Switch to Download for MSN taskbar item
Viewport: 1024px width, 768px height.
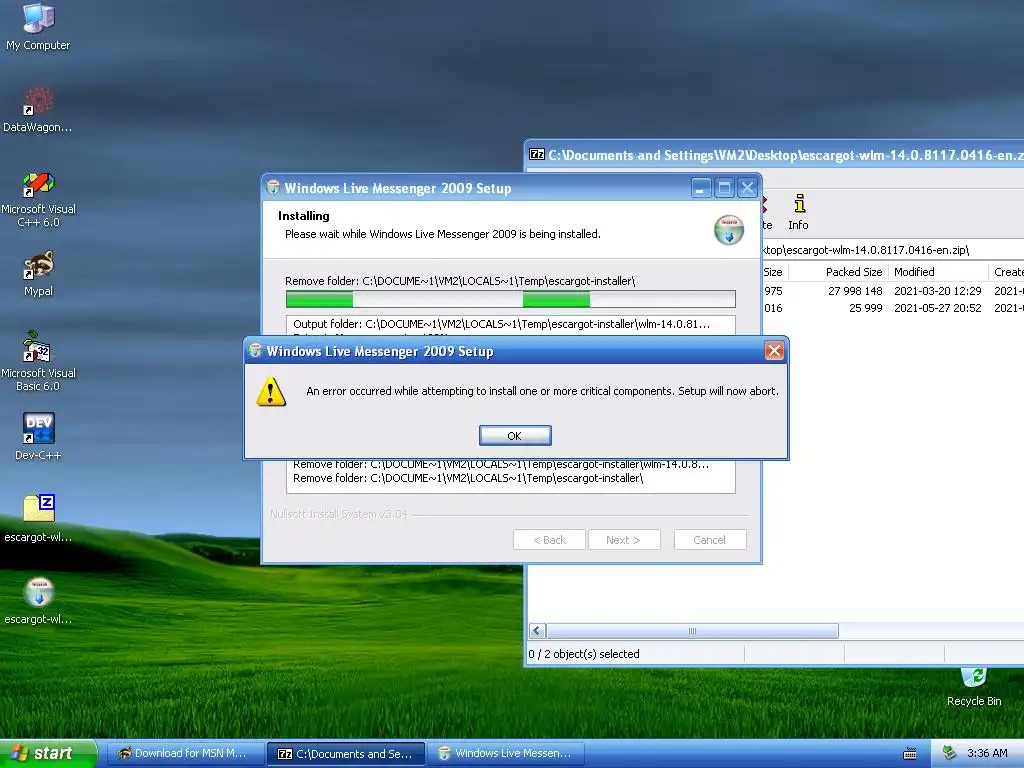pyautogui.click(x=184, y=754)
